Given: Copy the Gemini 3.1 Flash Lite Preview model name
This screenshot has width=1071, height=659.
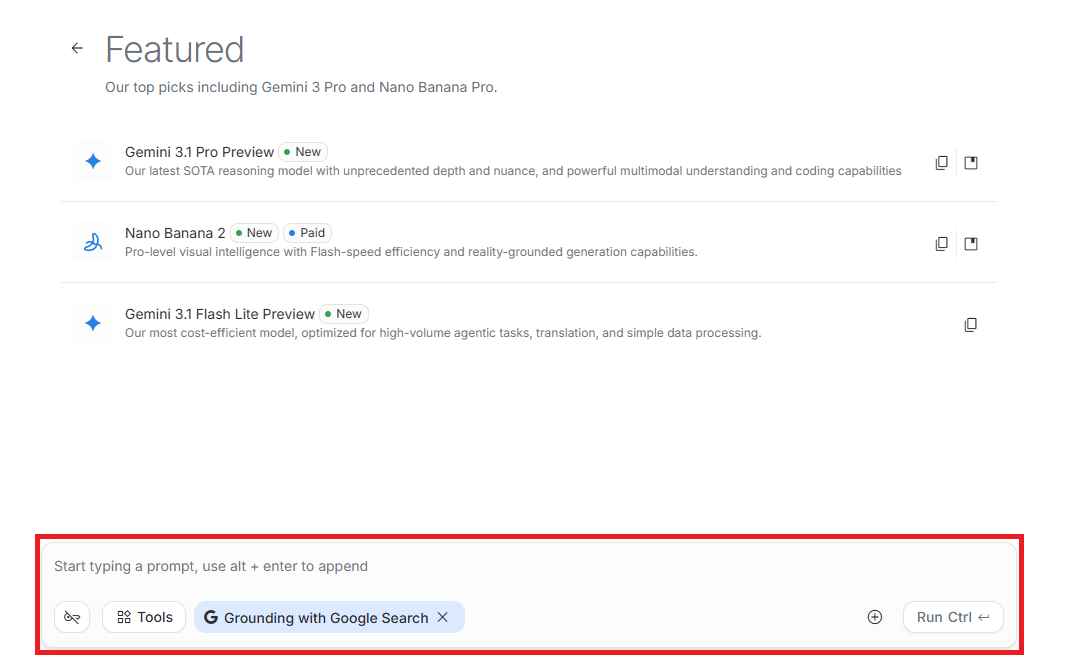Looking at the screenshot, I should (x=970, y=325).
